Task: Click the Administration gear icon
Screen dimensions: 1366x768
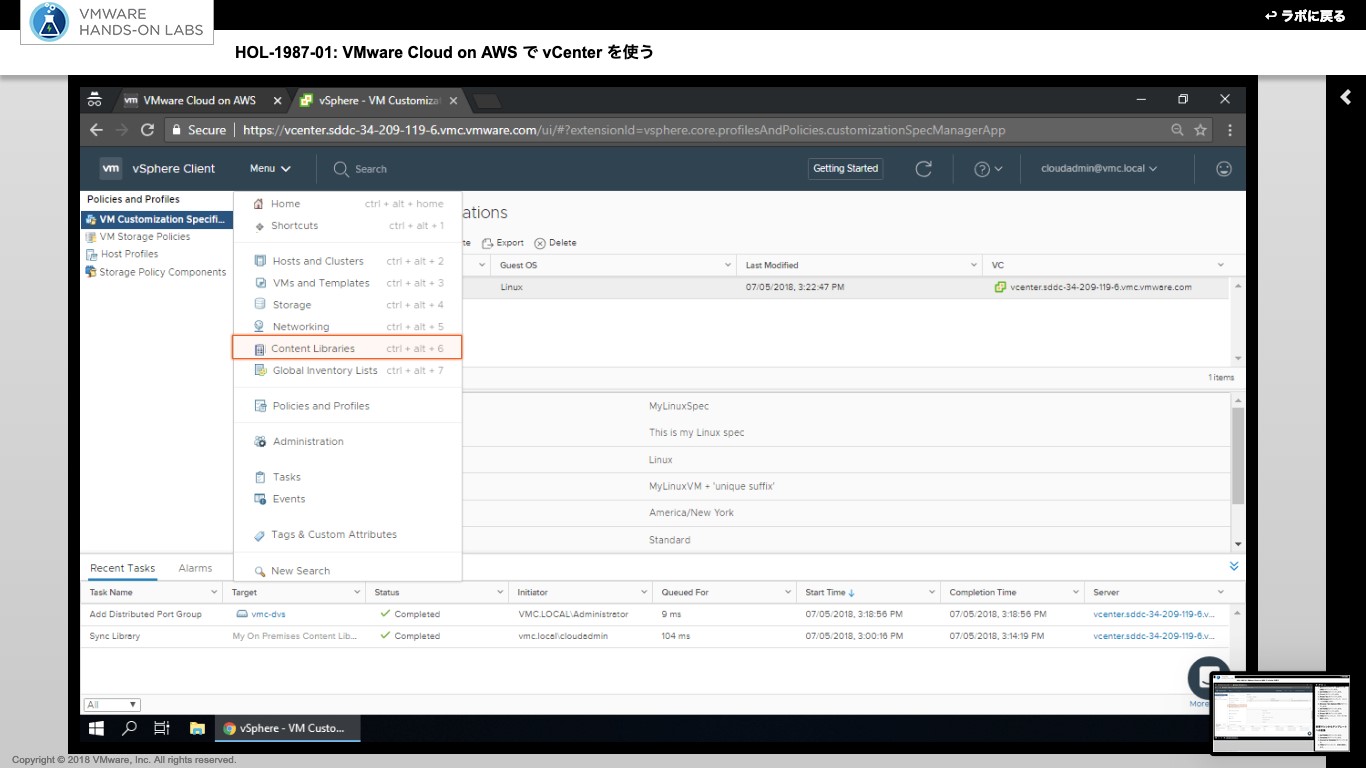Action: click(260, 441)
